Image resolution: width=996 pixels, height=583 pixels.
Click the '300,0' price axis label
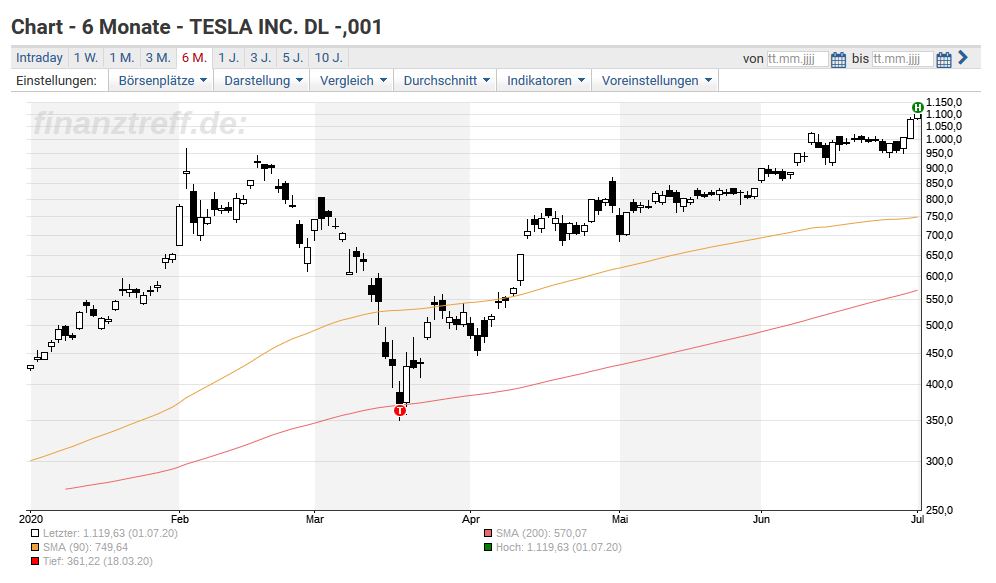pyautogui.click(x=939, y=462)
